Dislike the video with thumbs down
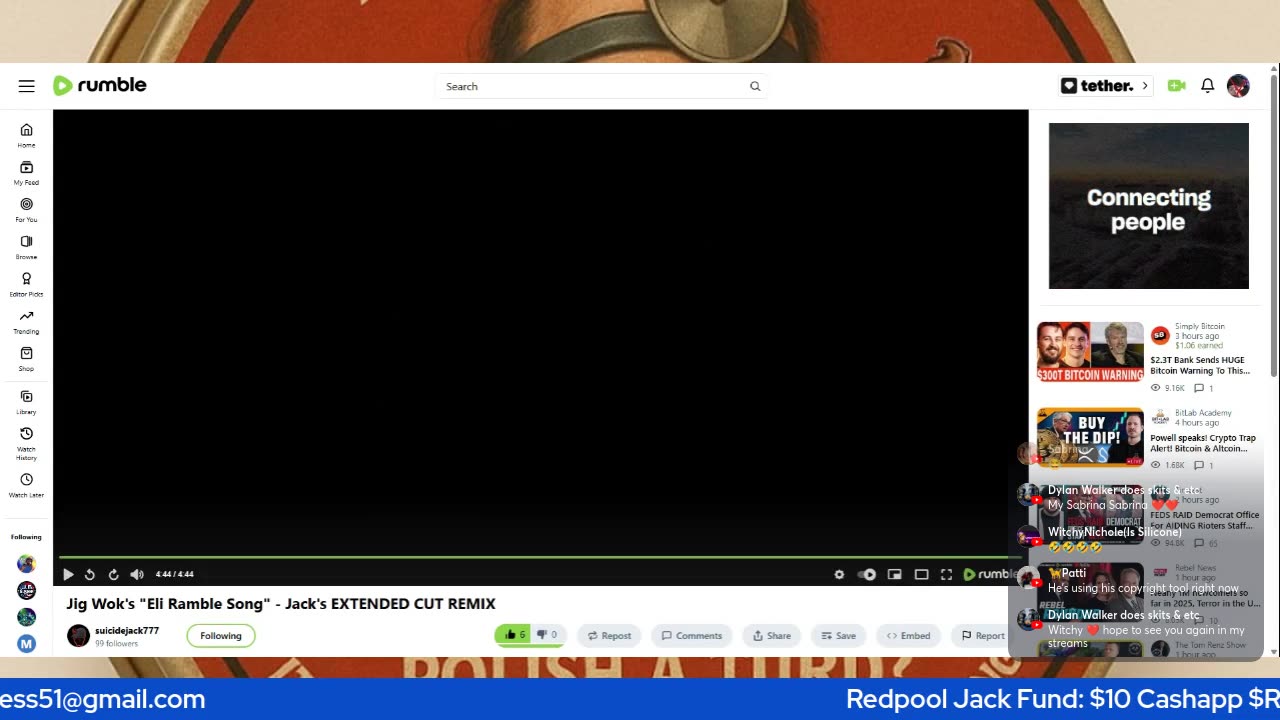This screenshot has width=1280, height=720. pos(546,635)
